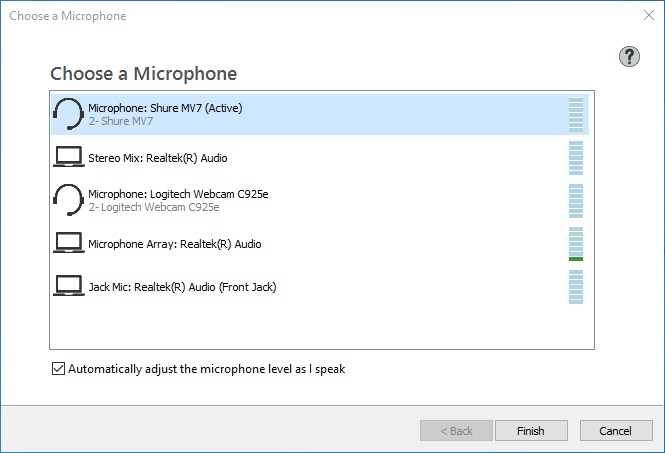Click the headset icon for Shure MV7

pyautogui.click(x=68, y=114)
